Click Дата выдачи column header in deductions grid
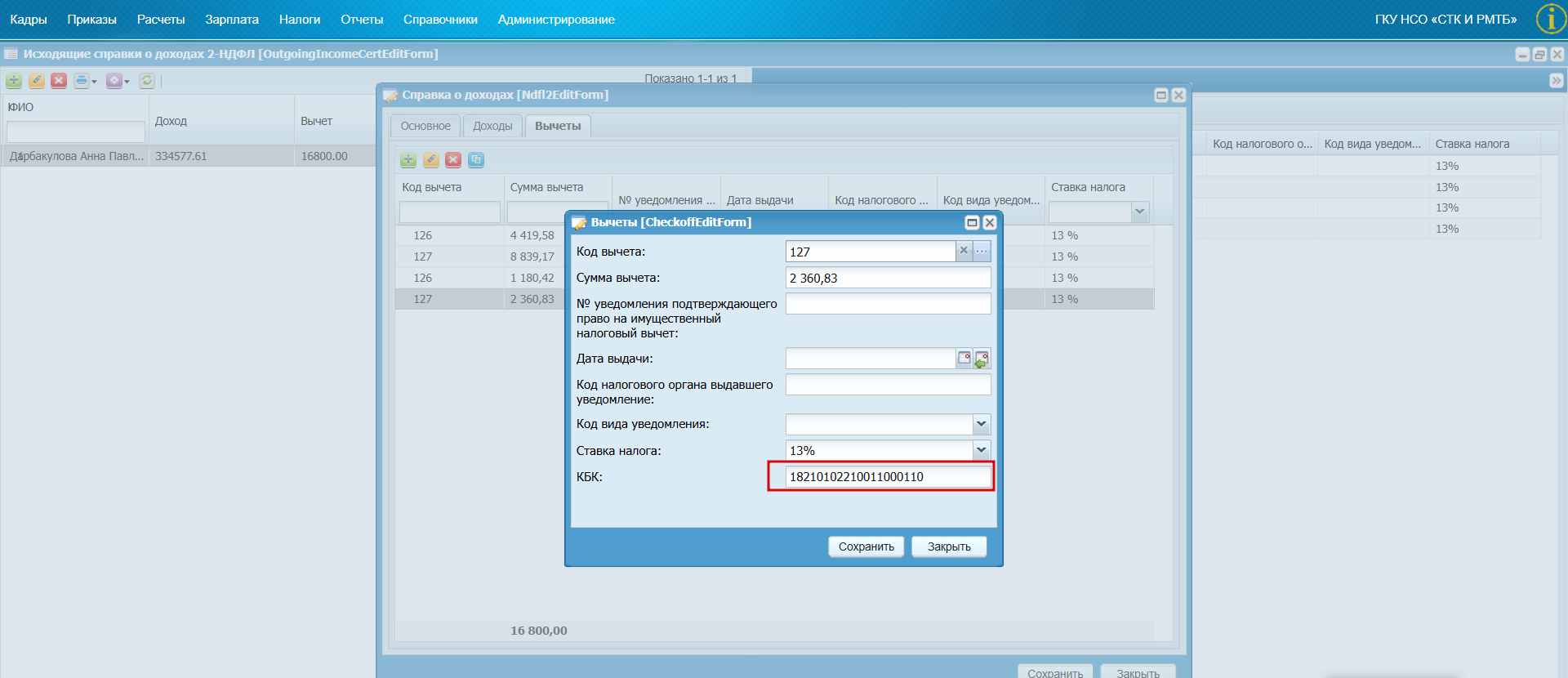Viewport: 1568px width, 678px height. pyautogui.click(x=773, y=200)
